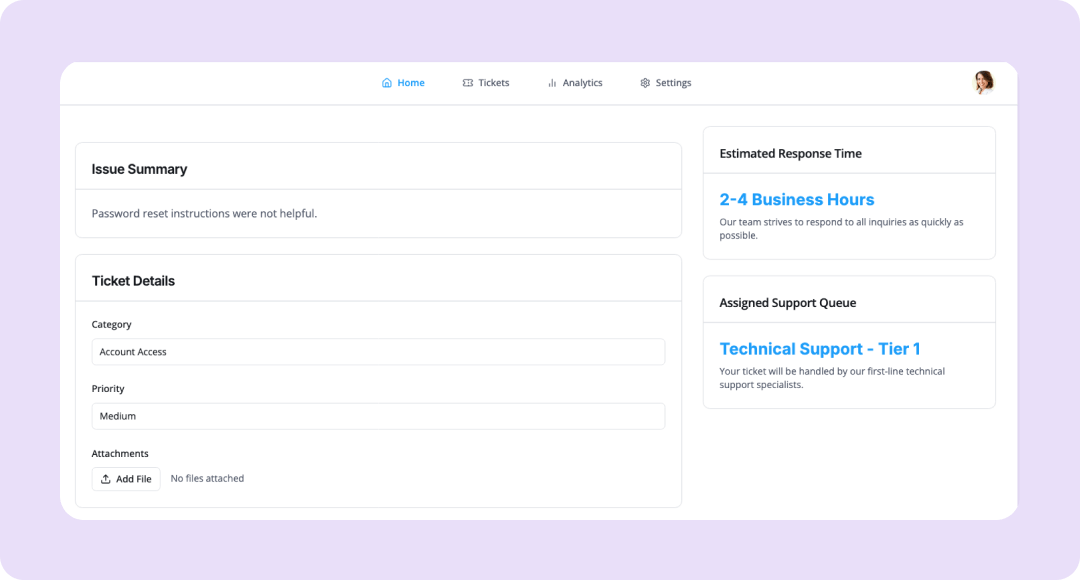Click the "Technical Support - Tier 1" text

[x=820, y=349]
